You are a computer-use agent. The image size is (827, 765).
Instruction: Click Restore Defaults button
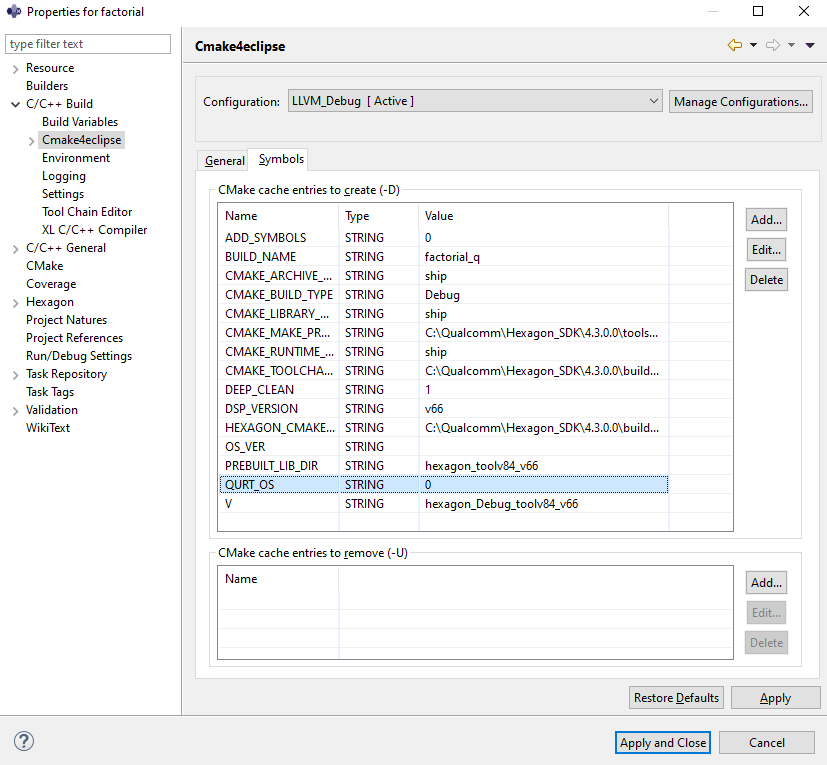coord(676,697)
